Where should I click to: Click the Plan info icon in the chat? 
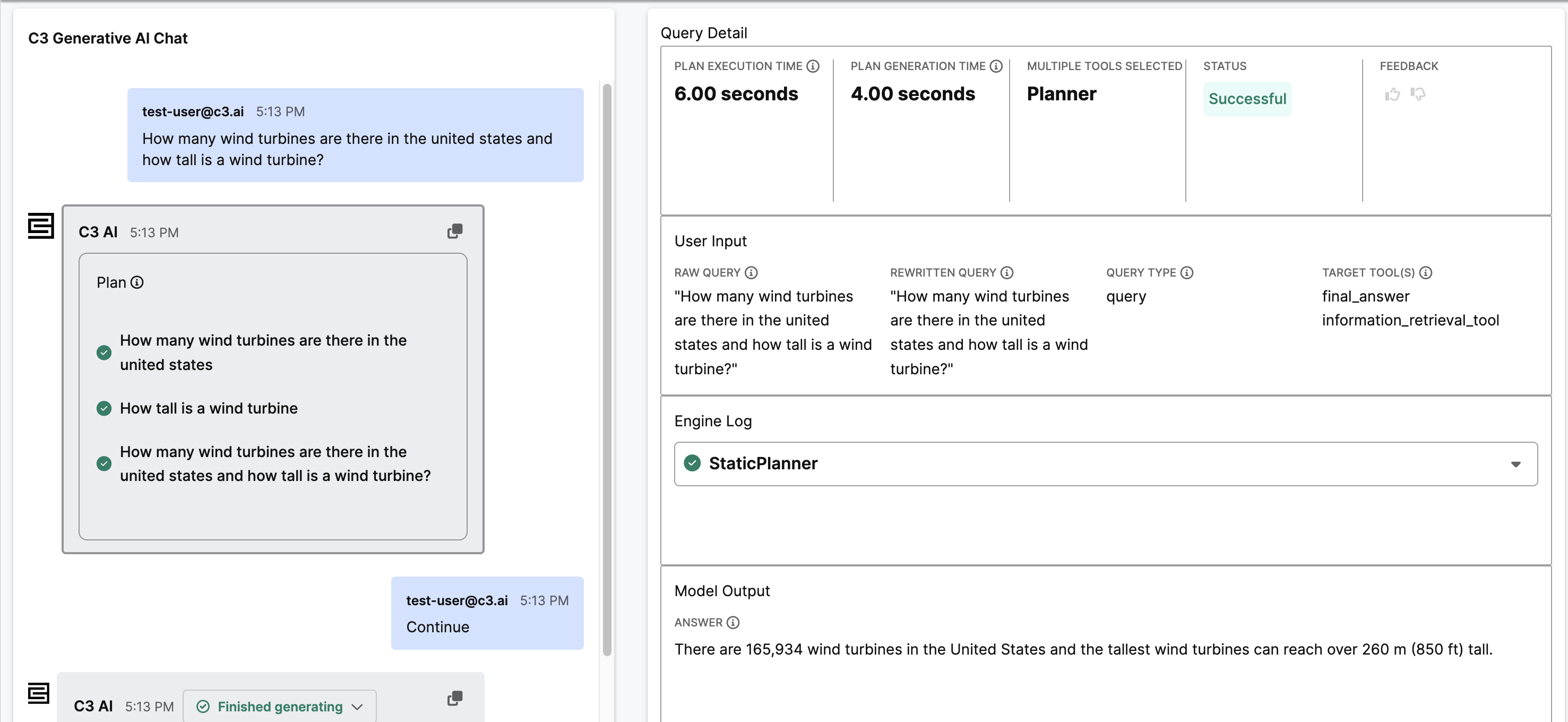pyautogui.click(x=137, y=282)
